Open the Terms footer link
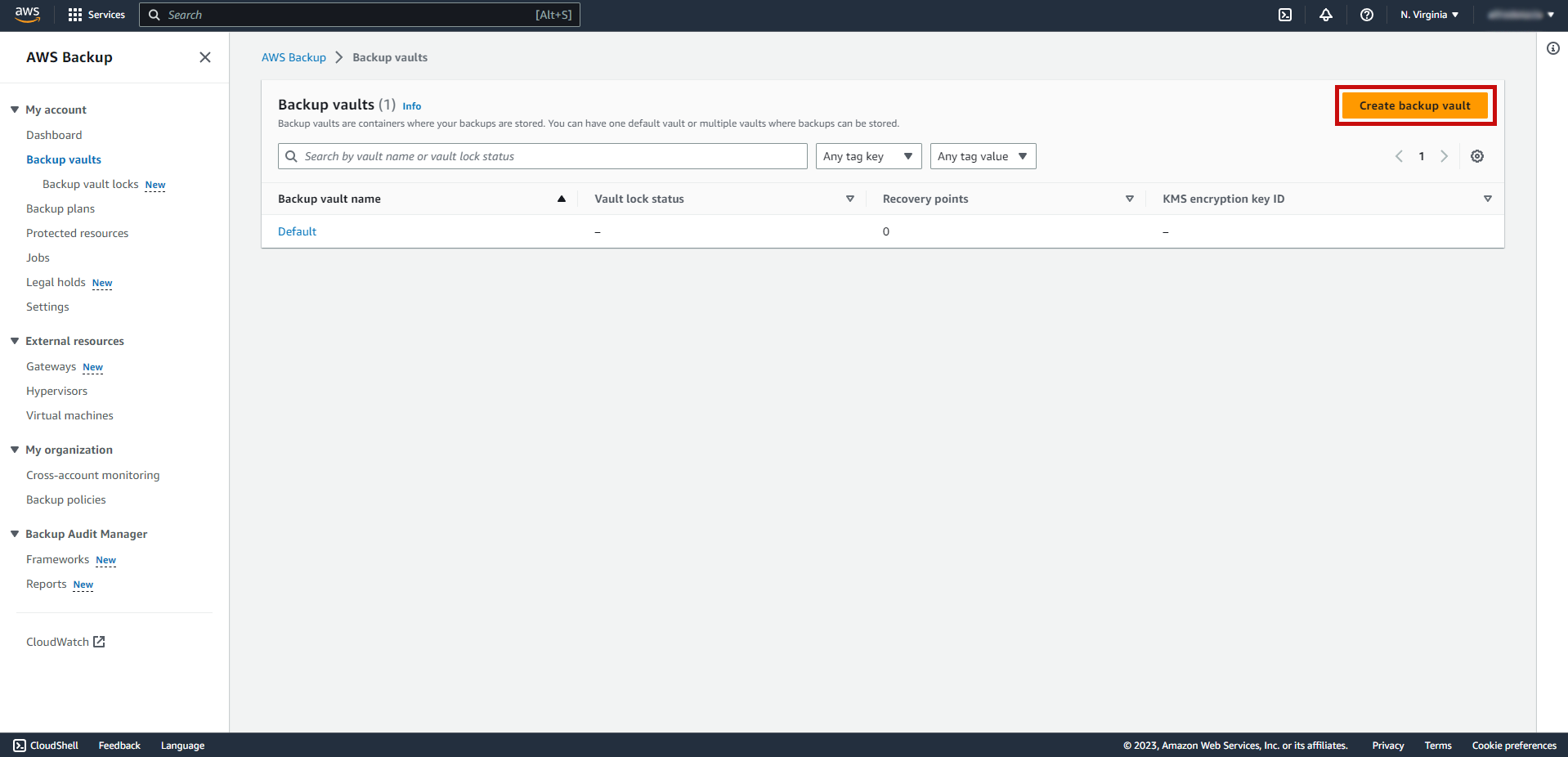 pos(1438,746)
